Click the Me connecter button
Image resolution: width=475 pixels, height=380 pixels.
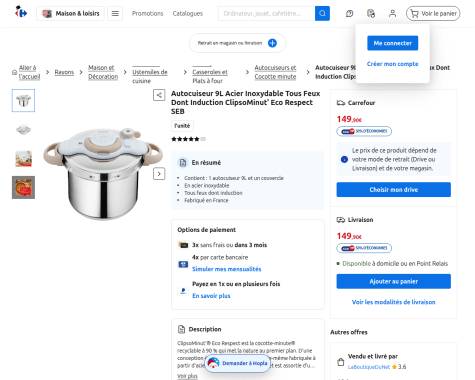coord(393,43)
